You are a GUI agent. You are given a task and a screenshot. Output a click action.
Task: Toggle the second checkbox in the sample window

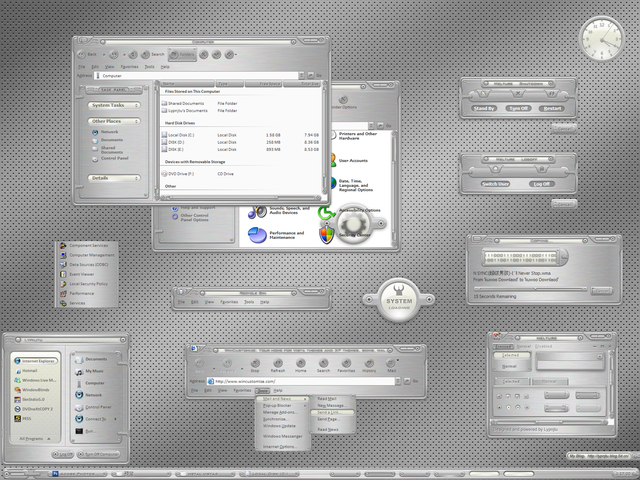[508, 396]
